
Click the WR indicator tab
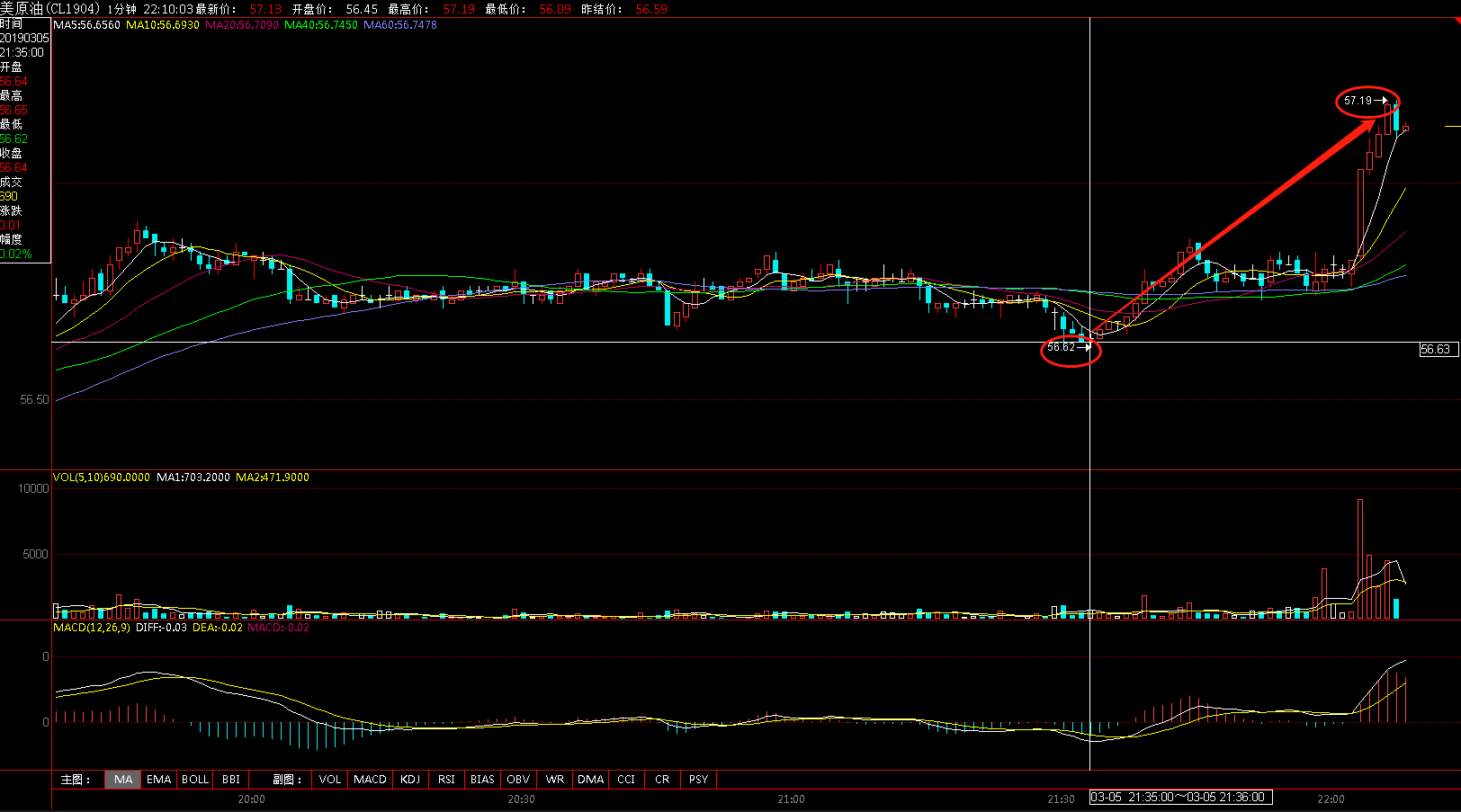tap(555, 780)
